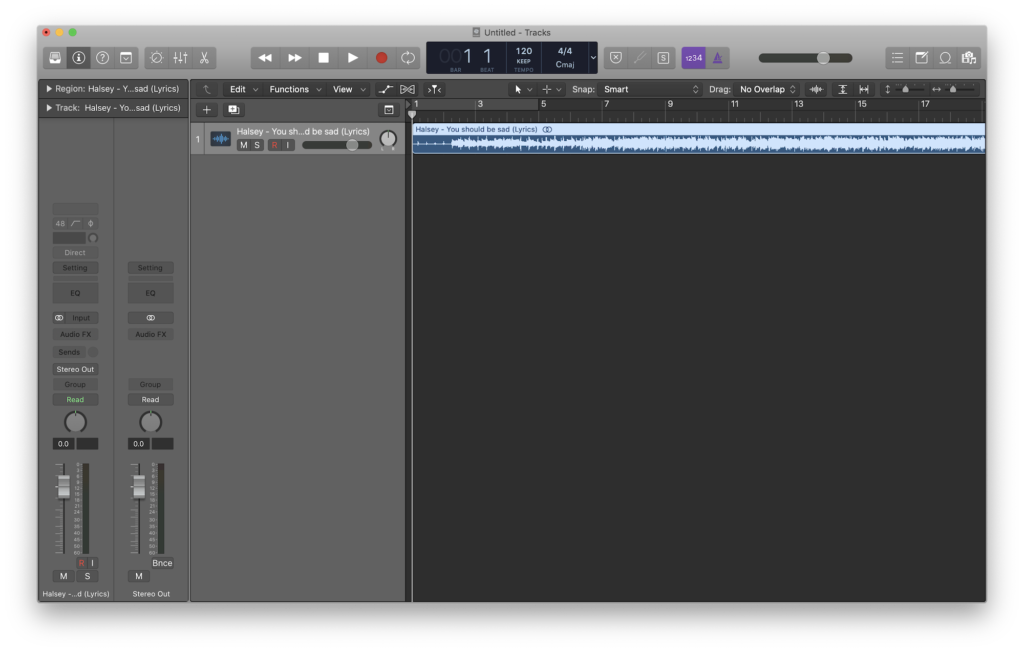1024x652 pixels.
Task: Toggle vertical auto zoom button
Action: [x=842, y=90]
